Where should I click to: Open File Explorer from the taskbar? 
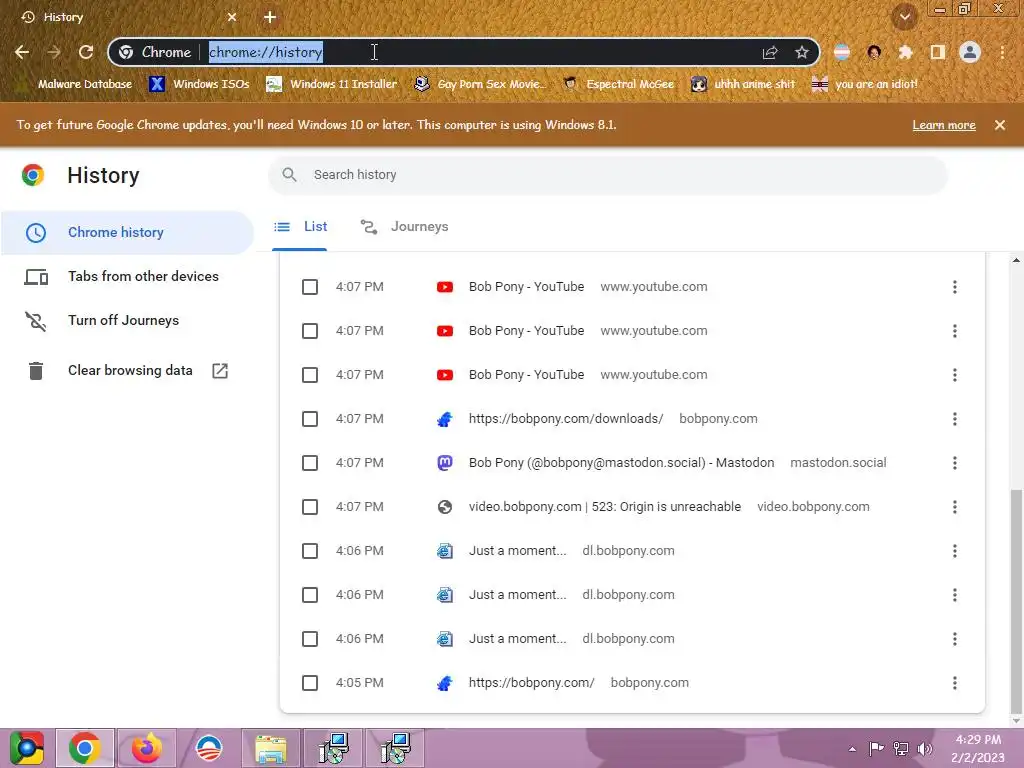(x=270, y=748)
